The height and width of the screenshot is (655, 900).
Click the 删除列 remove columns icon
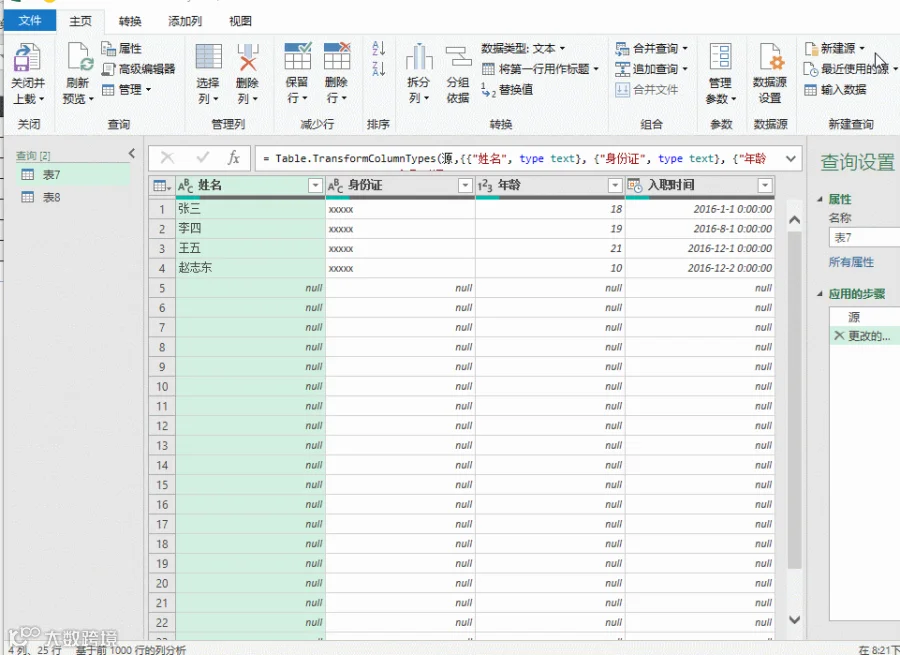point(247,56)
